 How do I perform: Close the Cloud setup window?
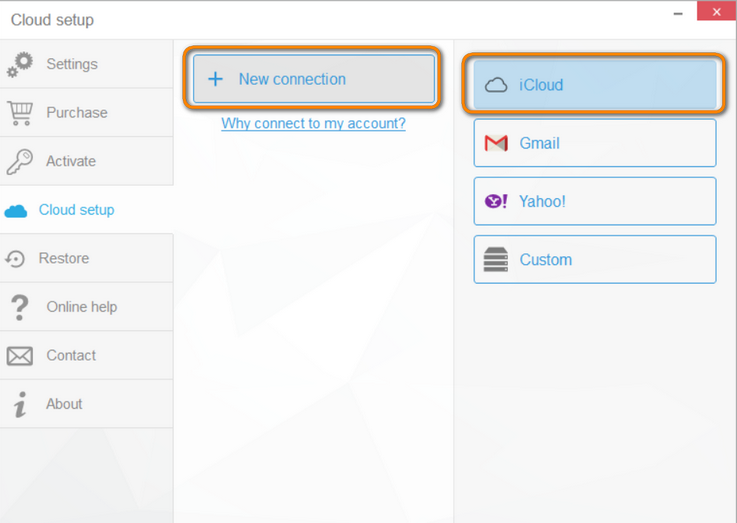tap(716, 12)
